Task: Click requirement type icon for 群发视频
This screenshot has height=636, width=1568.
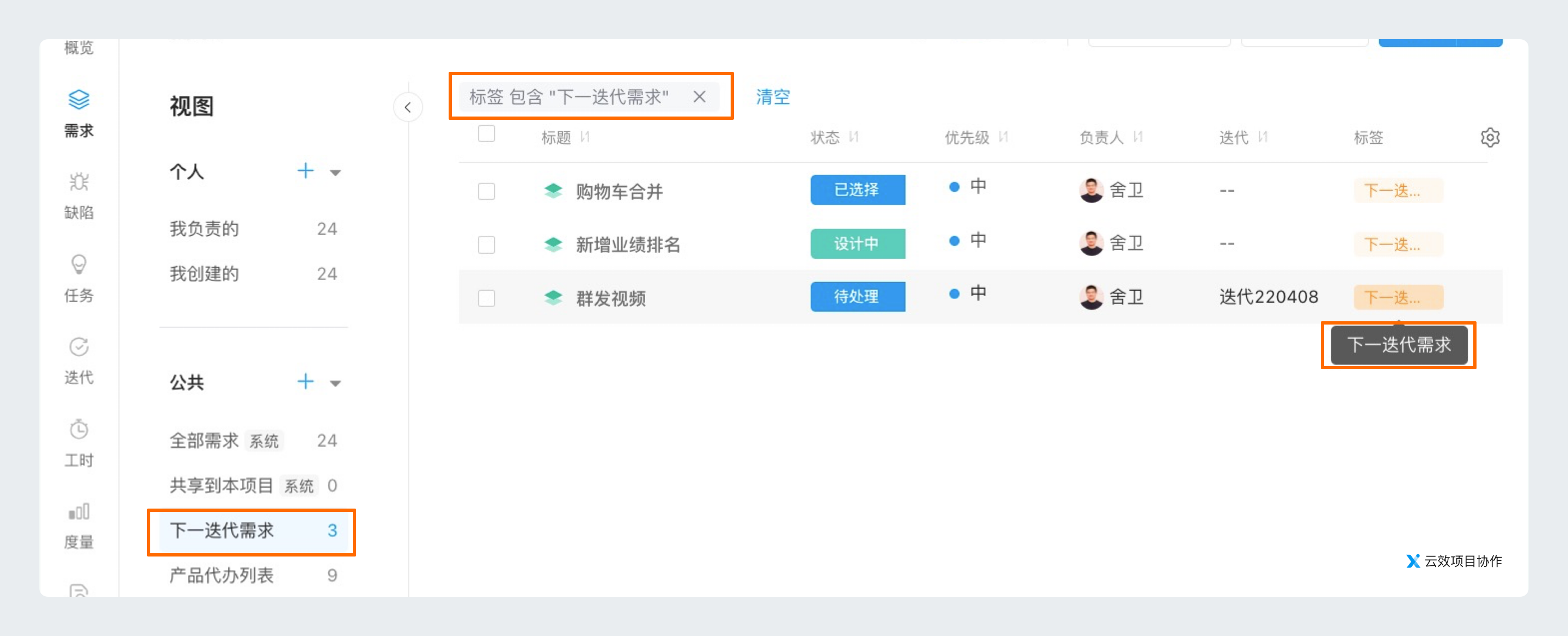Action: click(x=553, y=298)
